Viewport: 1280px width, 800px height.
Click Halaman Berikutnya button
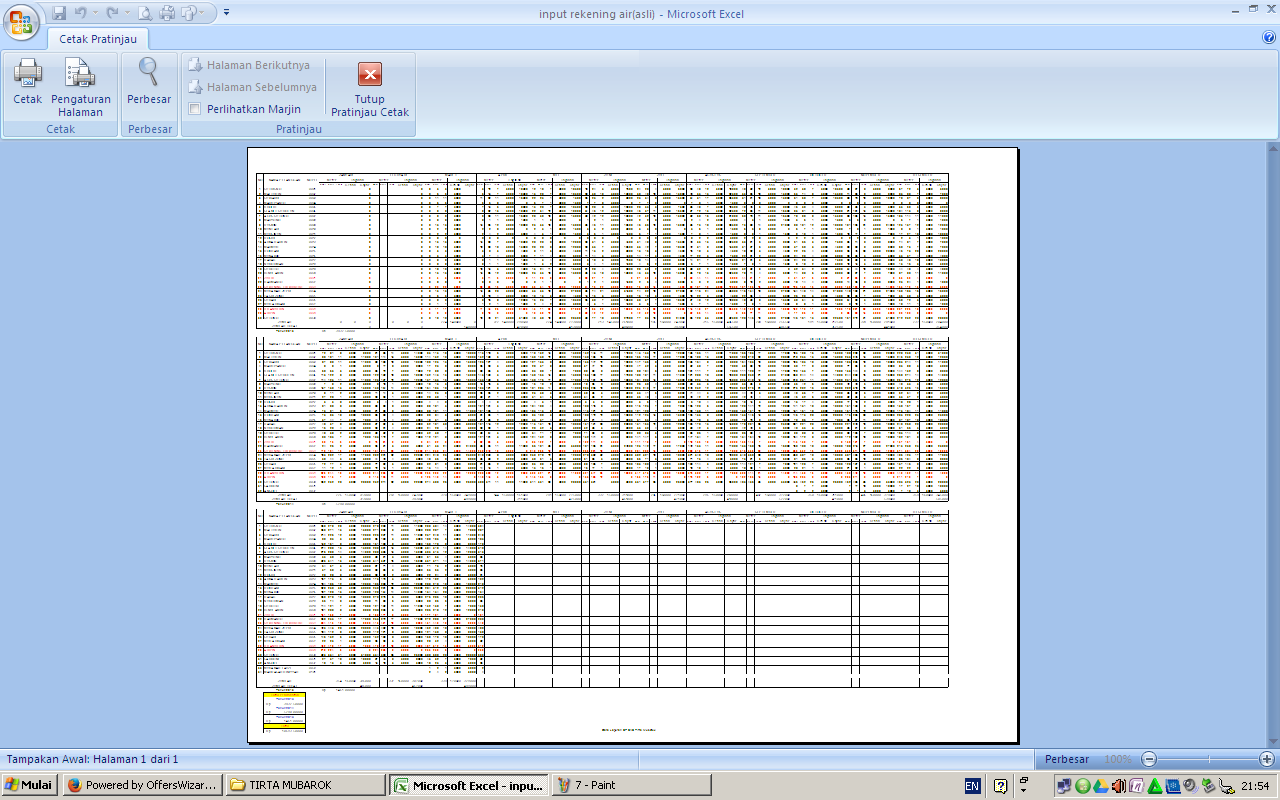tap(252, 64)
